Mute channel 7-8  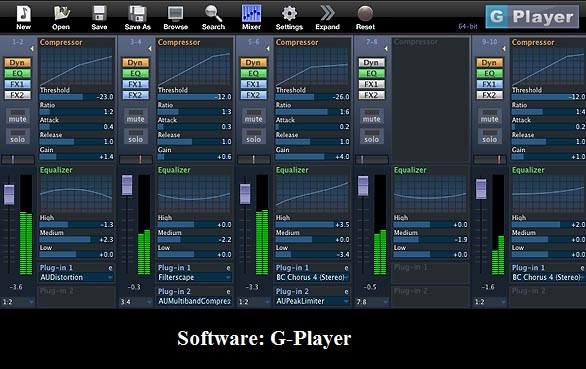tap(372, 116)
